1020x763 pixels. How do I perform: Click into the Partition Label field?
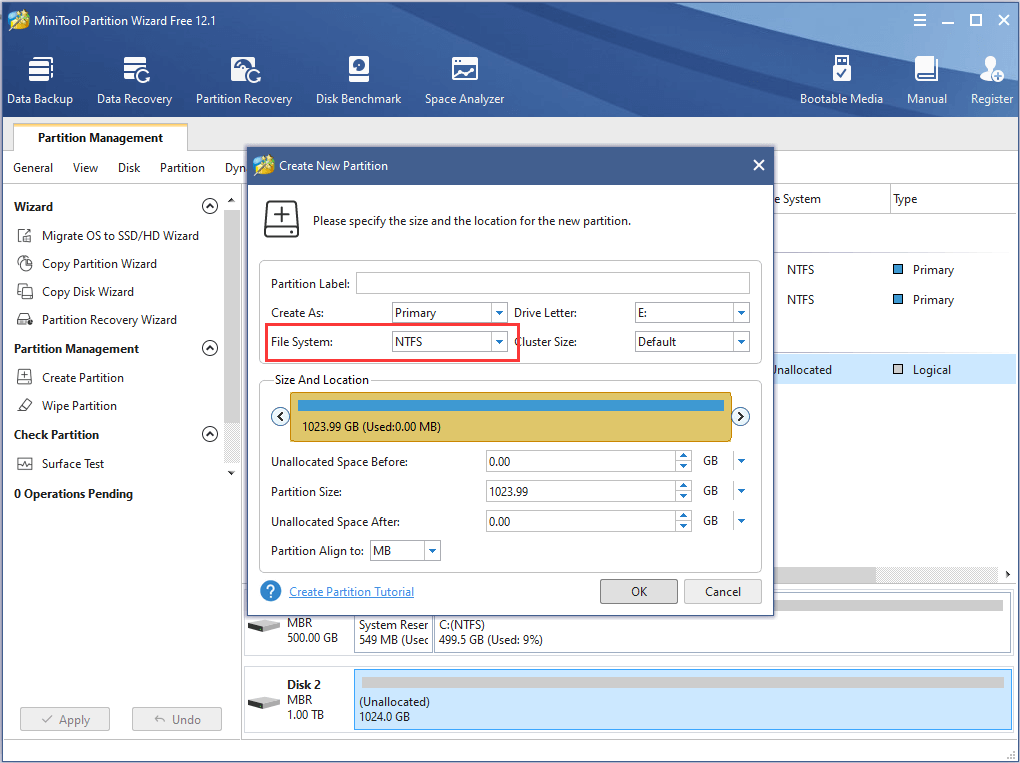click(553, 283)
